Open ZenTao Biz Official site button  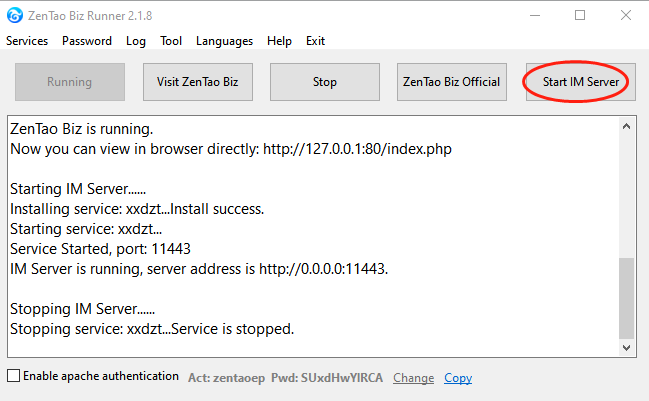(452, 82)
